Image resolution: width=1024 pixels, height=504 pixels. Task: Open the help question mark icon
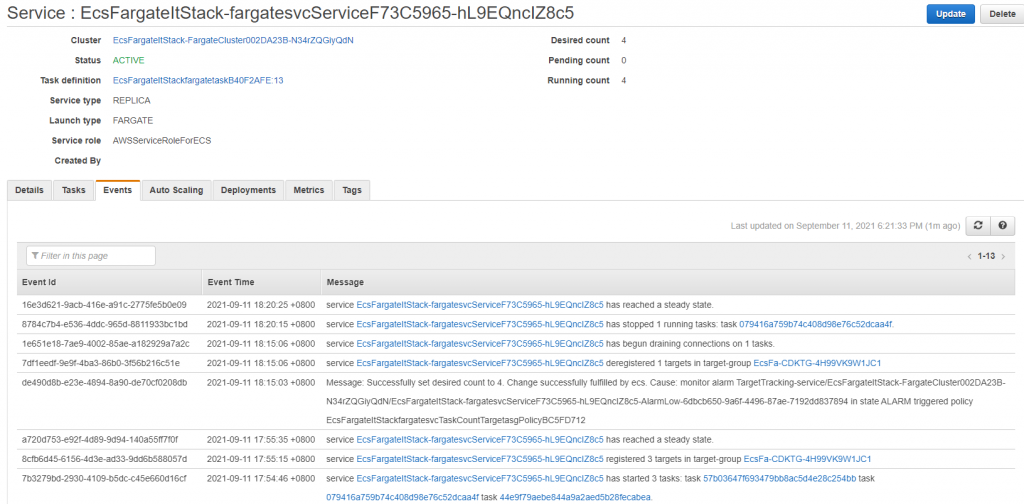(1002, 225)
